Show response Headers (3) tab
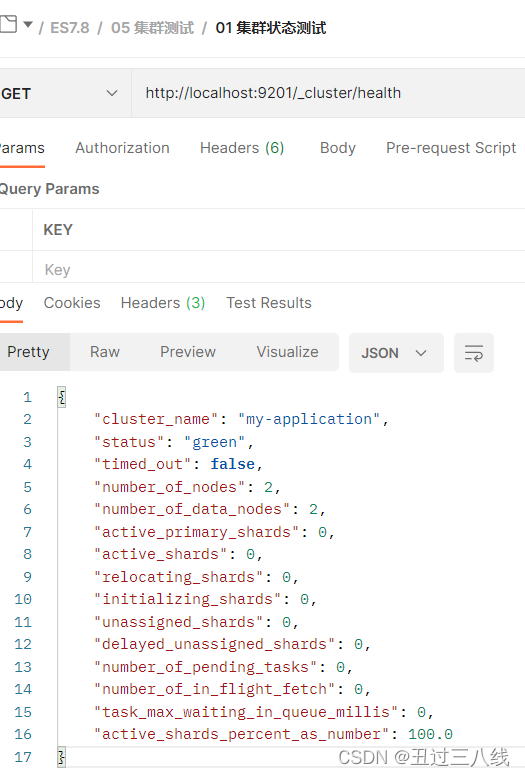The height and width of the screenshot is (777, 525). [163, 303]
